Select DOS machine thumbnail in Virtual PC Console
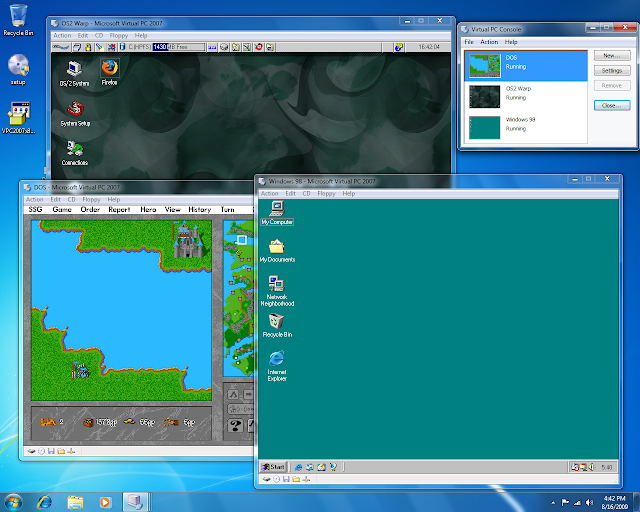The height and width of the screenshot is (512, 640). tap(484, 66)
